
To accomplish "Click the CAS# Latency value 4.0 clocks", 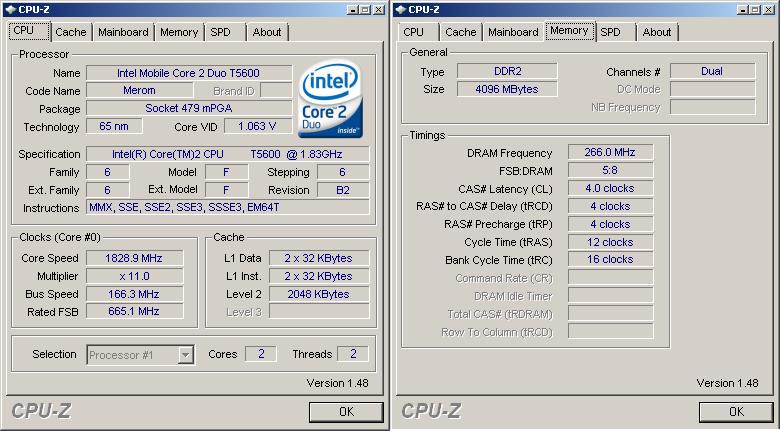I will tap(610, 188).
